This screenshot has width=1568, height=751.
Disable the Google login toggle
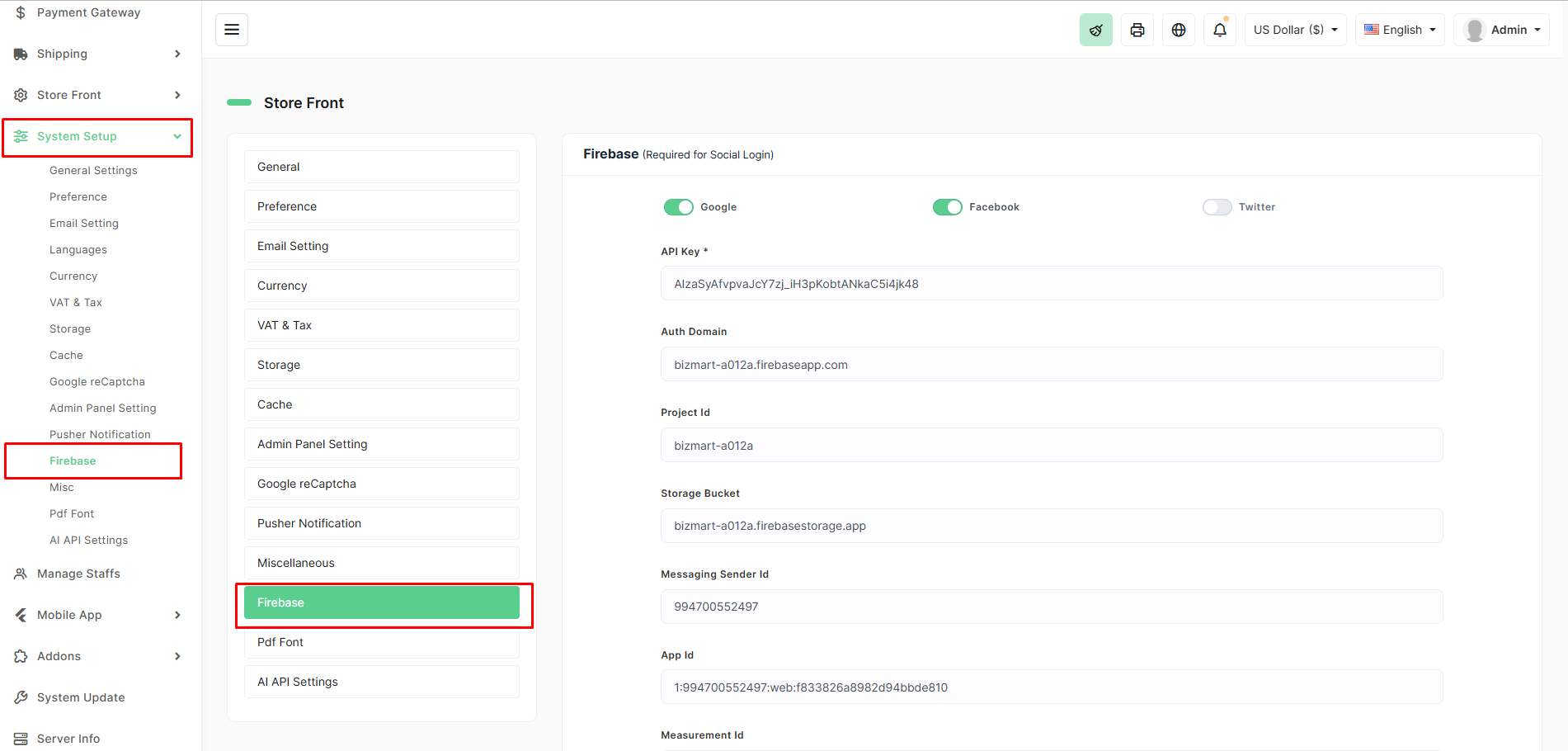[x=678, y=207]
